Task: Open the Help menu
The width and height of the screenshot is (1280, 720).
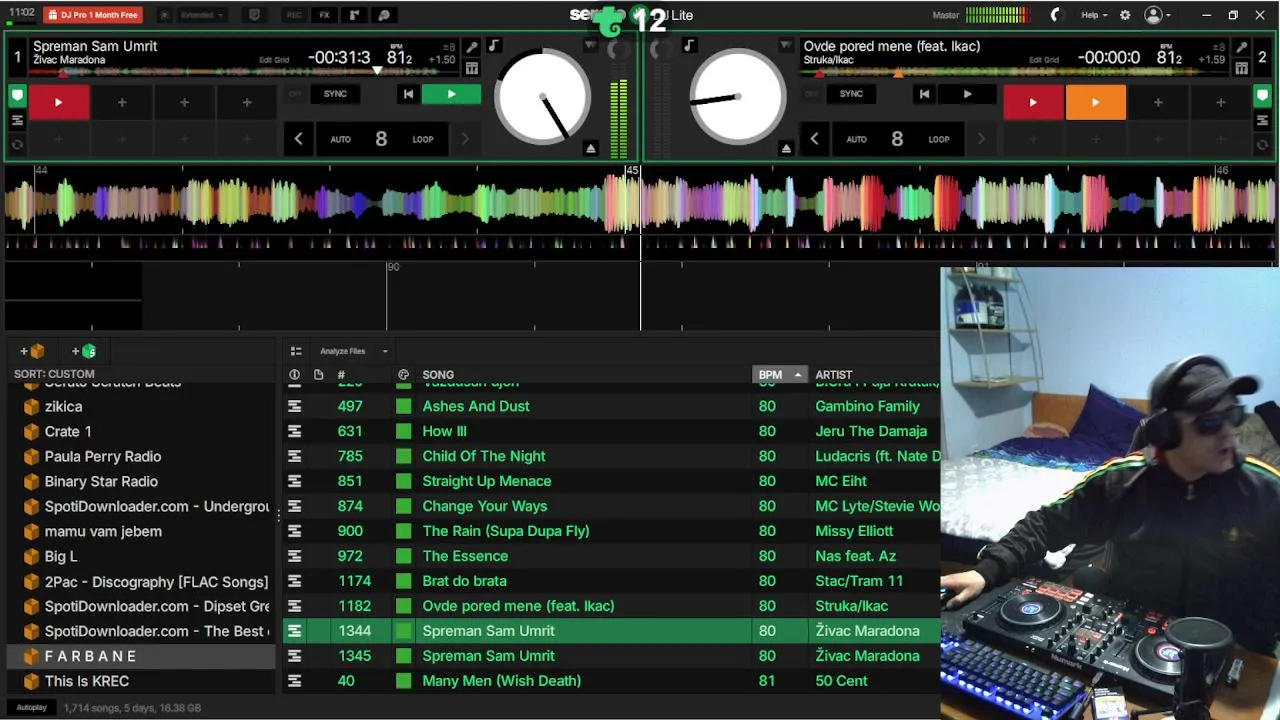Action: click(1095, 15)
